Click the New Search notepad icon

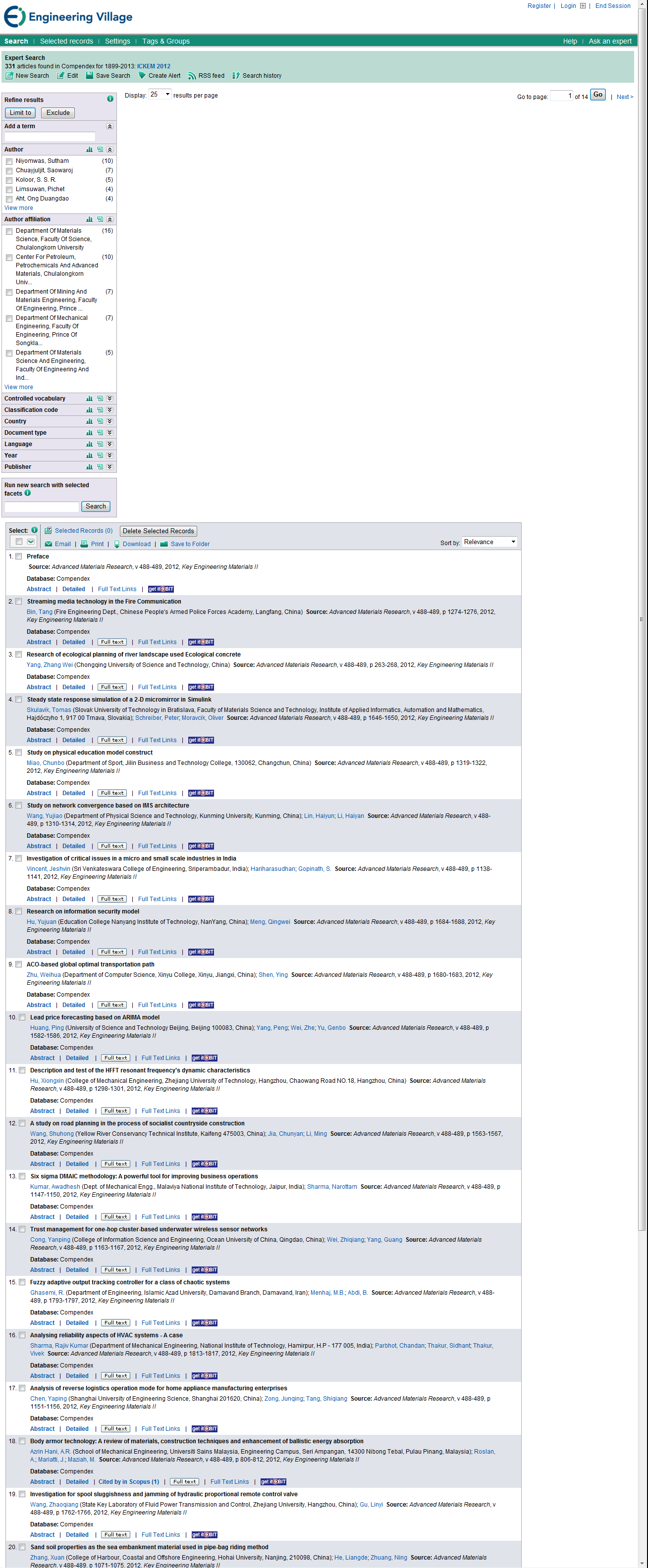(x=9, y=76)
